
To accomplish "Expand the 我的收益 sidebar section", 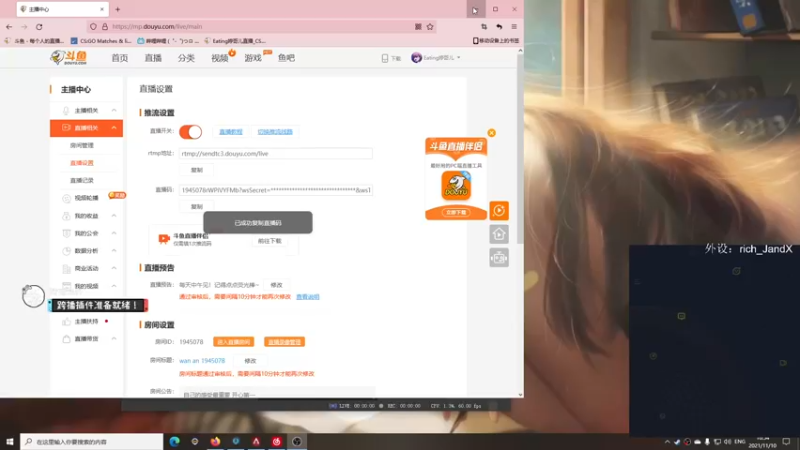I will point(114,216).
